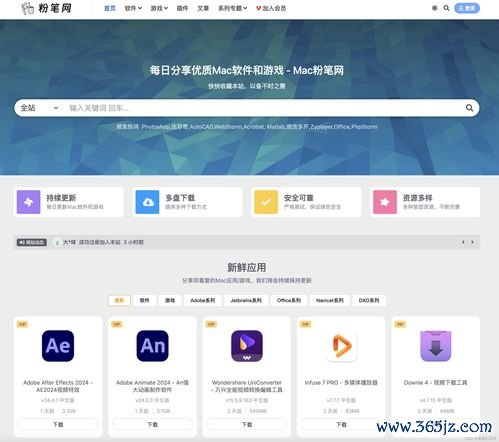Focus the keyword search input field

click(263, 108)
